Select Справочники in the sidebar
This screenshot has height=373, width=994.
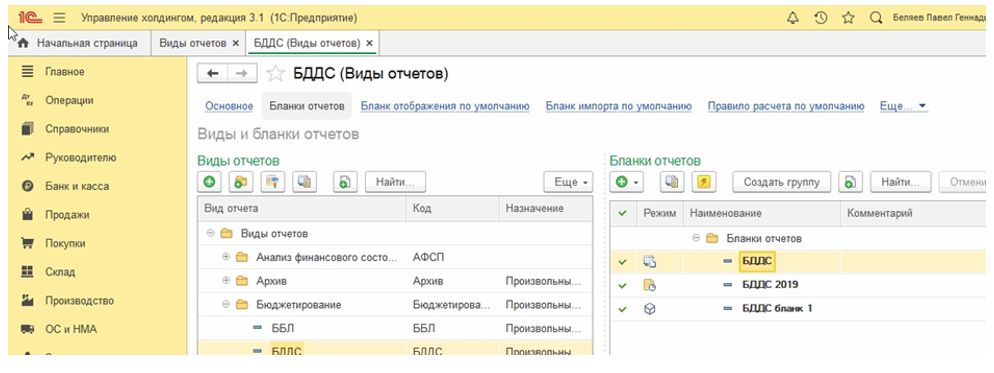pos(77,129)
